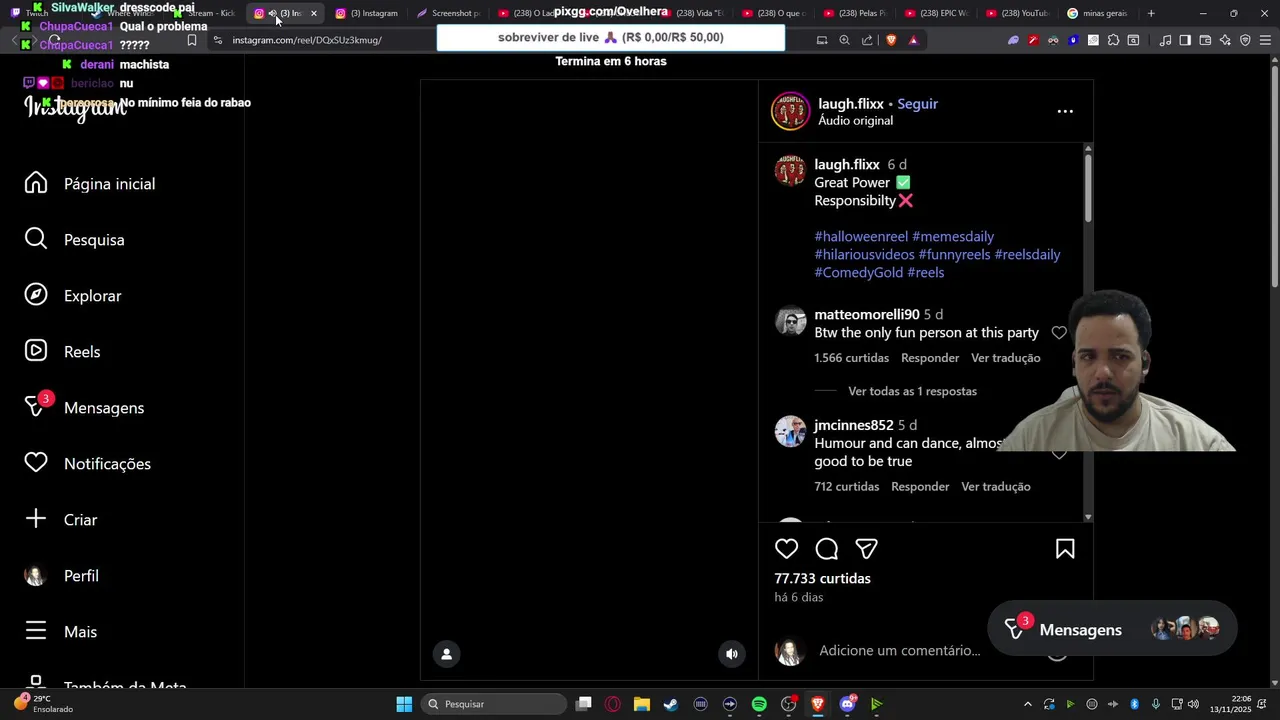Open Spotify from the taskbar
The width and height of the screenshot is (1280, 720).
point(759,704)
